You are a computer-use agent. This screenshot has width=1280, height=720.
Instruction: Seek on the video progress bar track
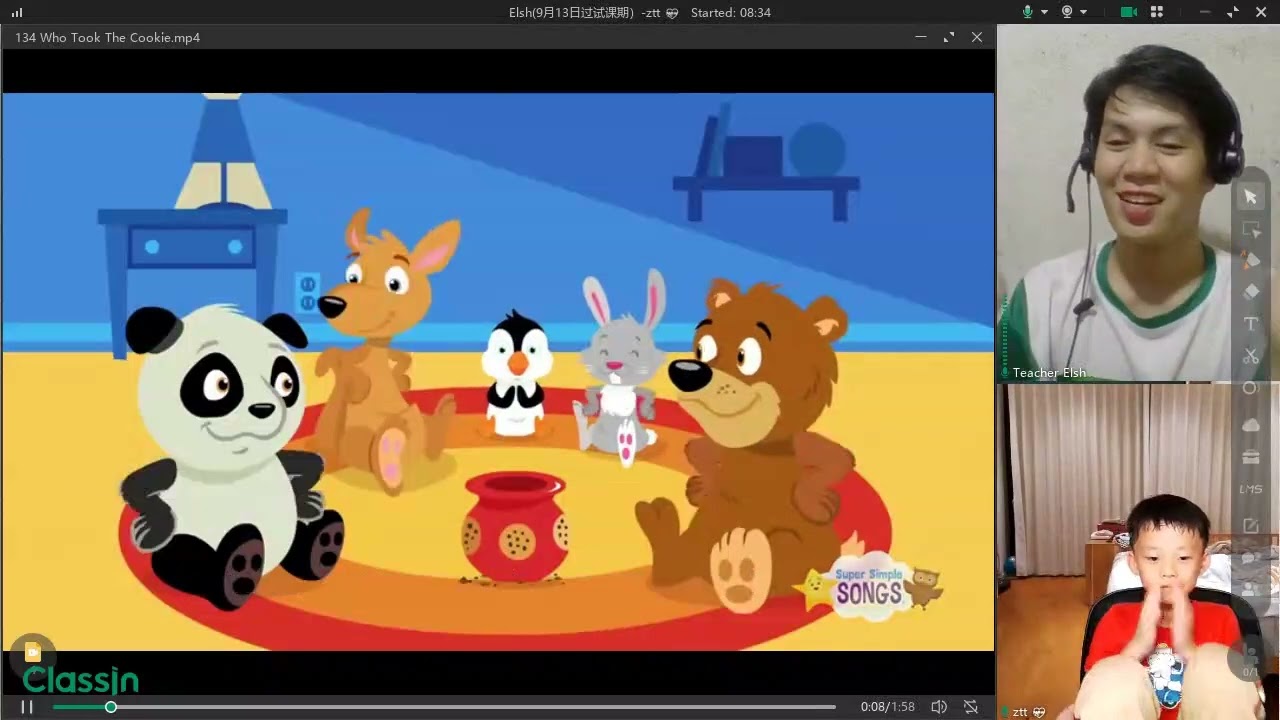(444, 707)
